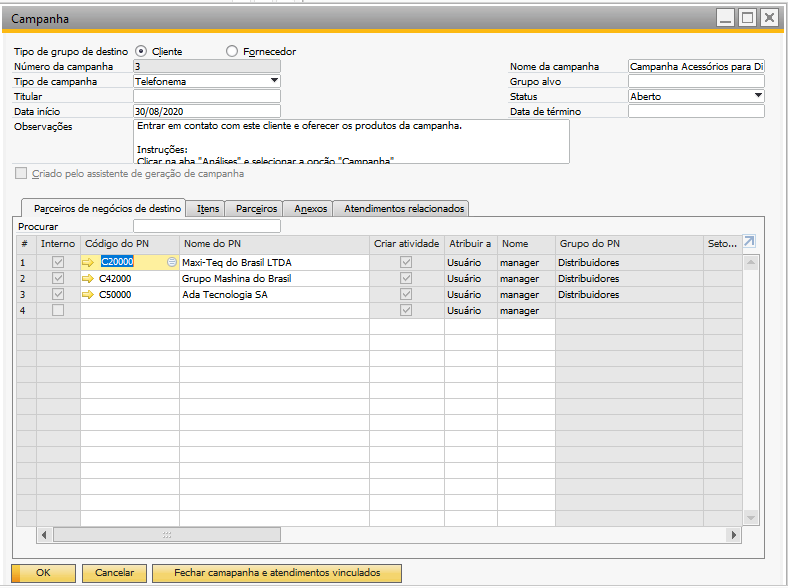788x588 pixels.
Task: Click horizontal scrollbar right arrow
Action: (734, 535)
